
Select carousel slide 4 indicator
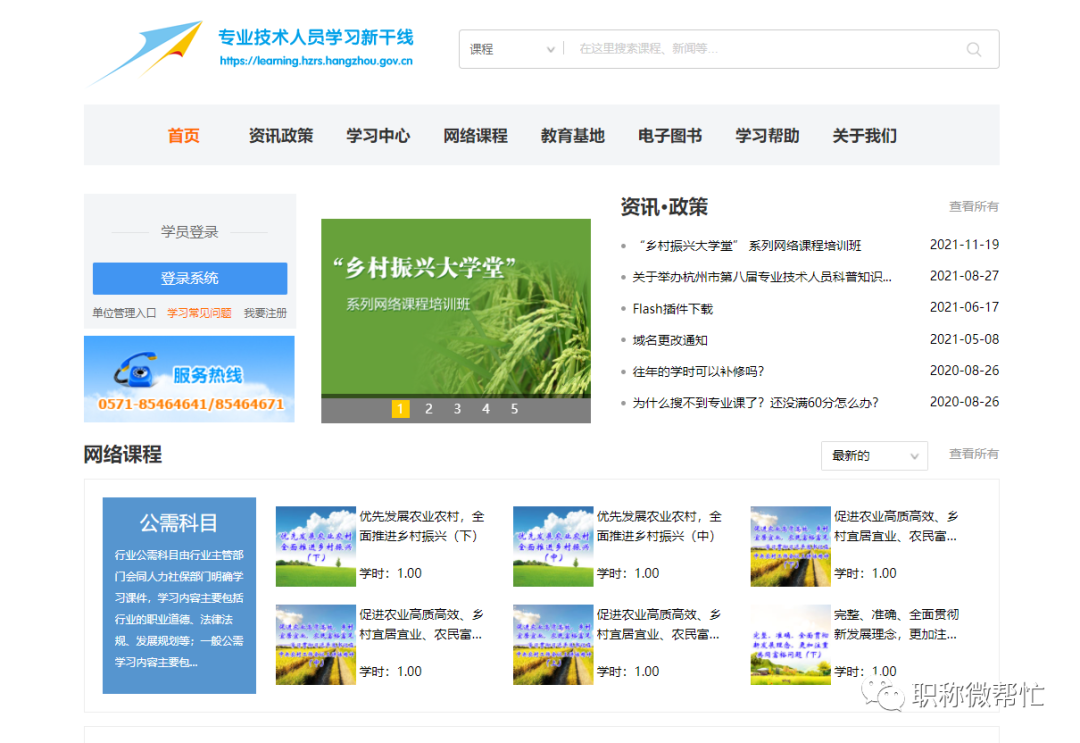click(x=486, y=409)
